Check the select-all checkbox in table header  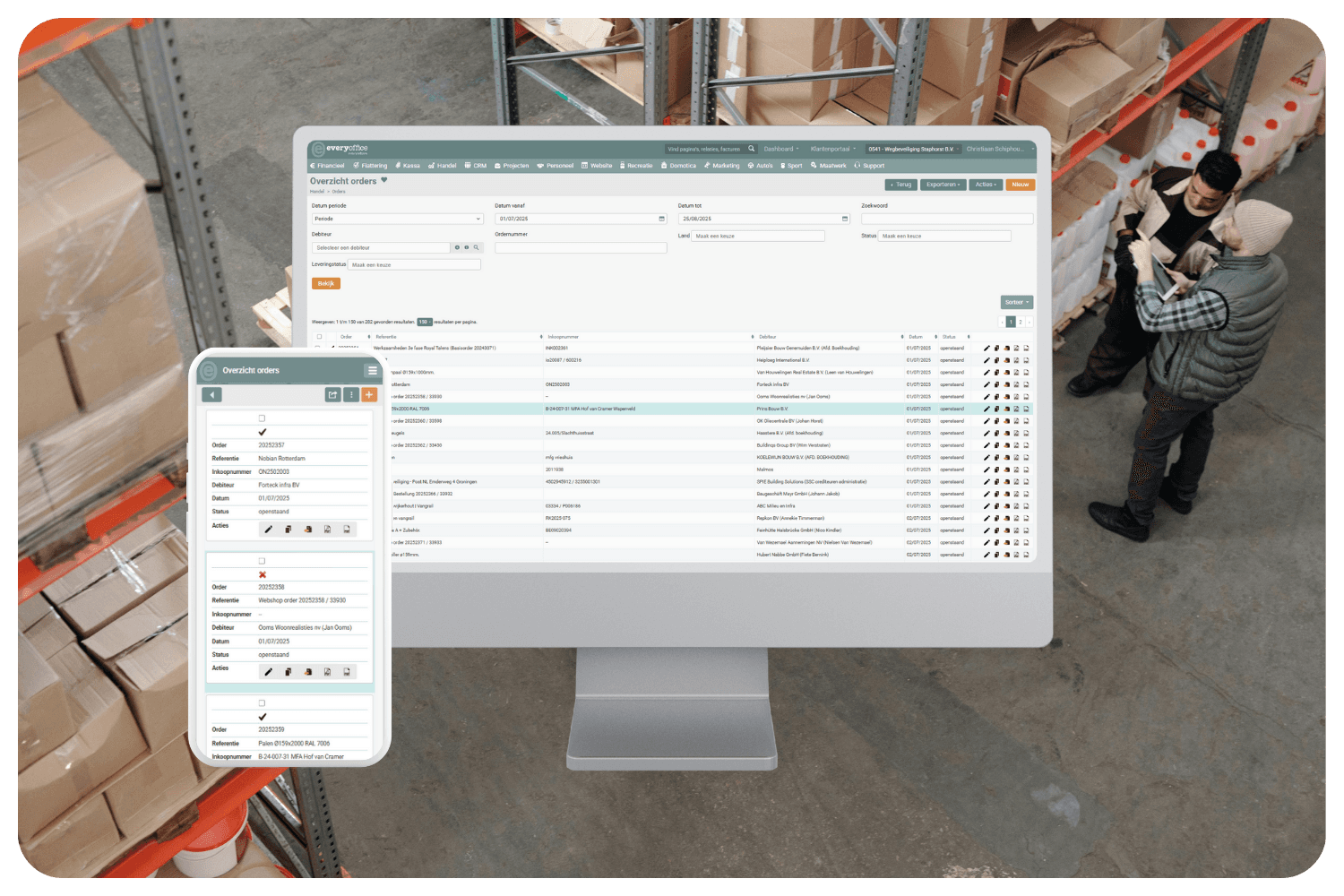point(319,337)
